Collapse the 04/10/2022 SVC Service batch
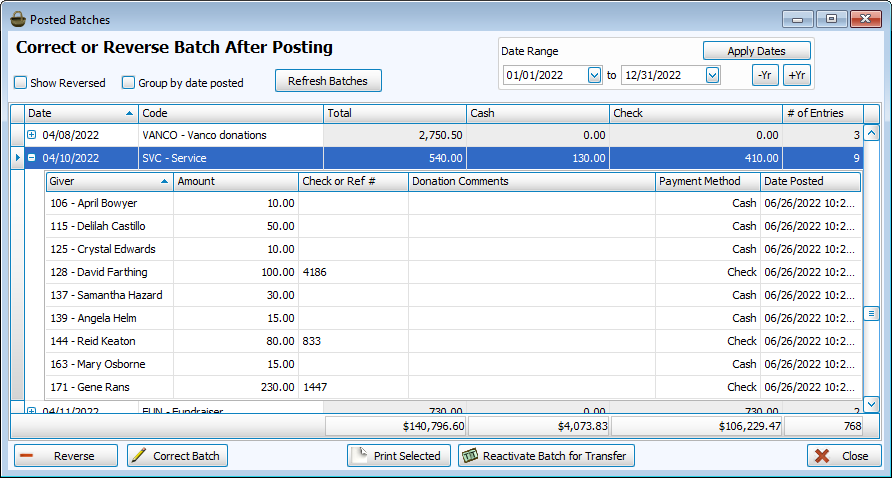This screenshot has height=478, width=892. coord(31,158)
